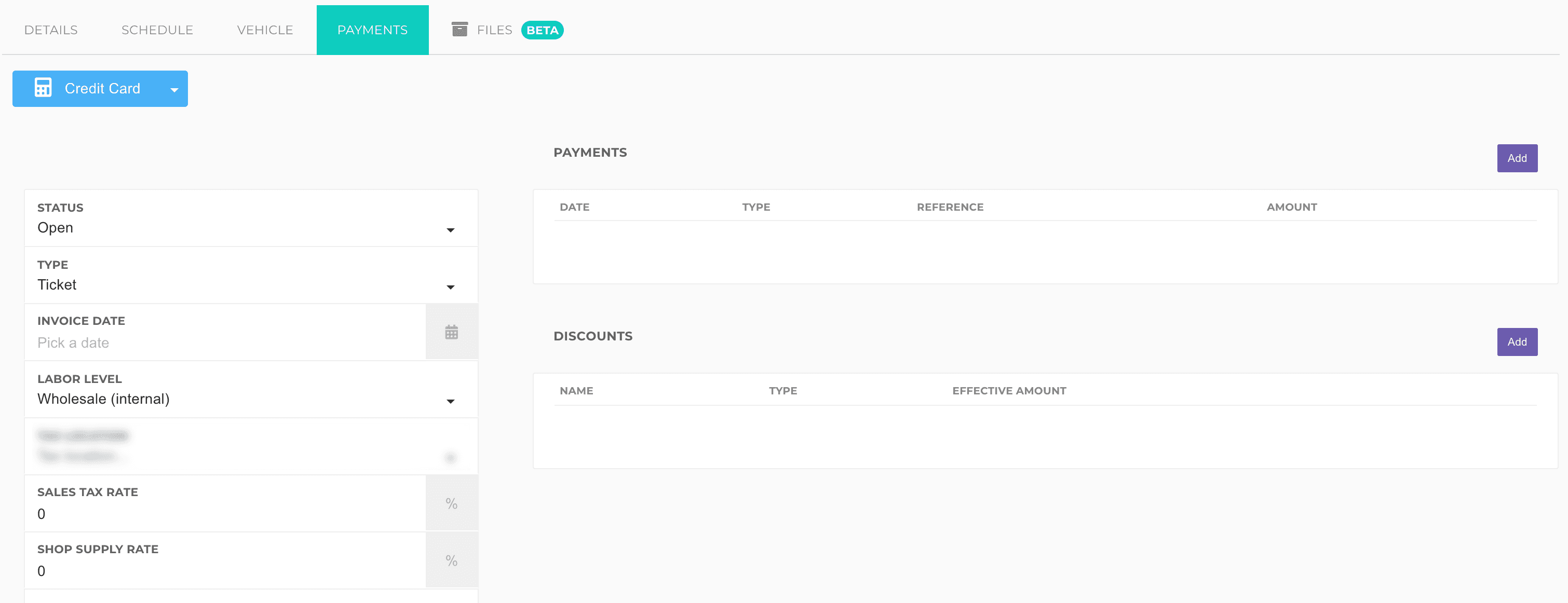The height and width of the screenshot is (603, 1568).
Task: Open the invoice date calendar icon
Action: [451, 332]
